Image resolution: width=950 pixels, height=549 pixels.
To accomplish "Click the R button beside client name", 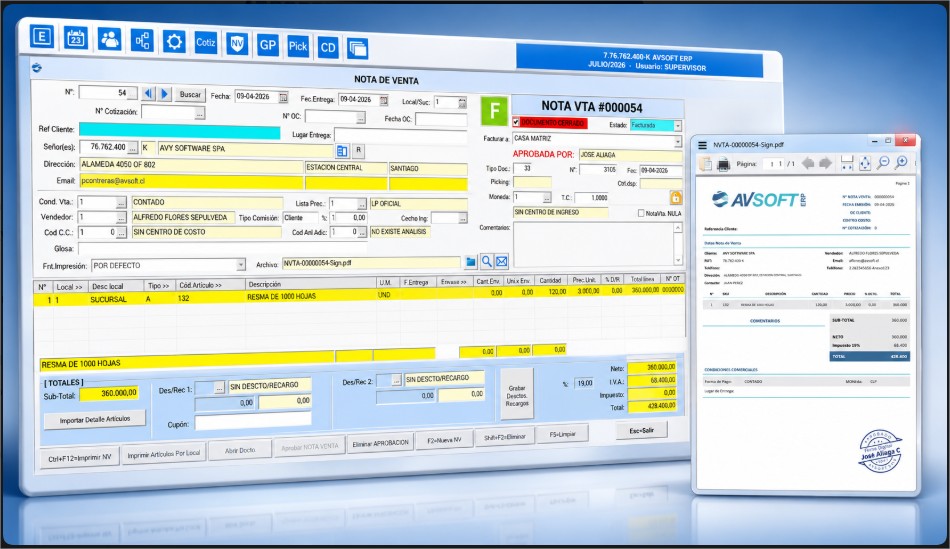I will point(358,150).
